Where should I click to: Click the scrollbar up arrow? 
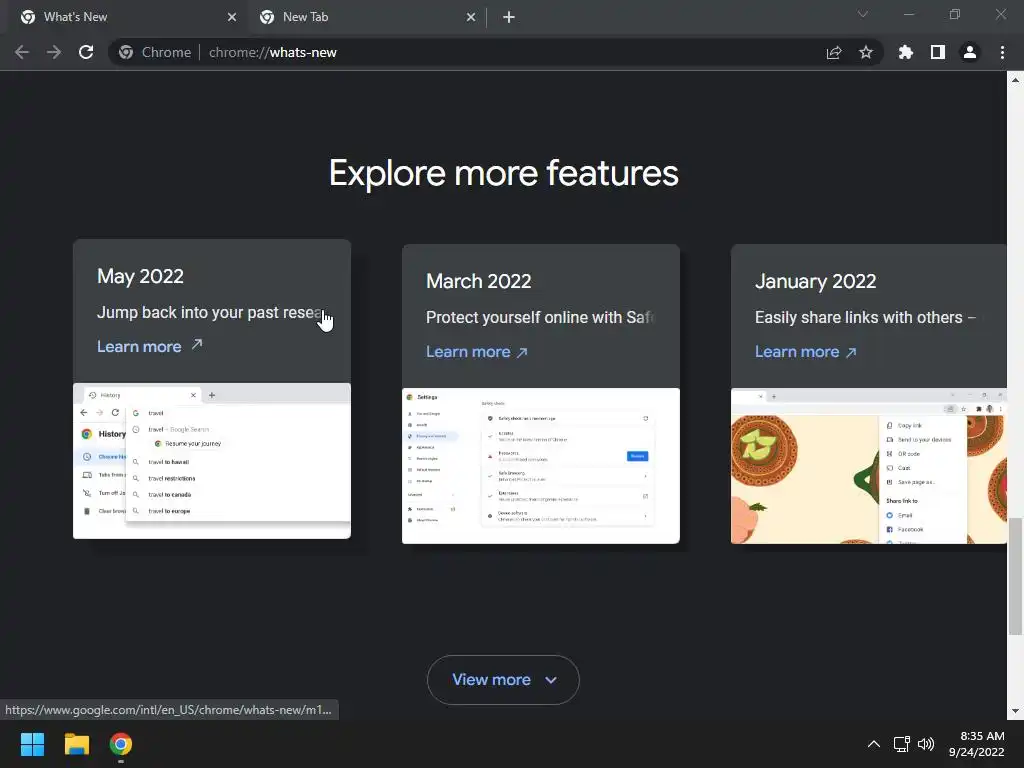click(x=1015, y=80)
